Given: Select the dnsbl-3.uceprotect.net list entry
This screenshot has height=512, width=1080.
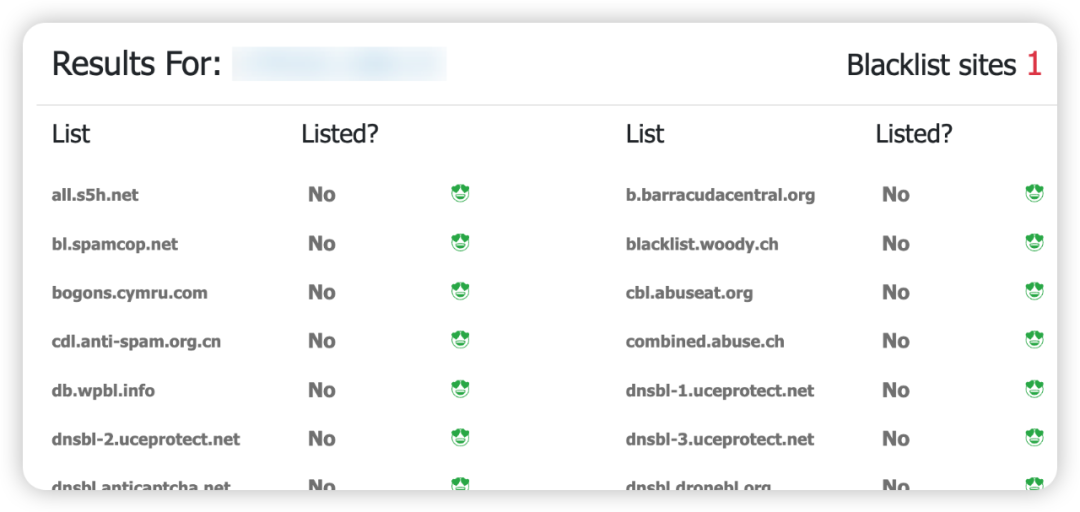Looking at the screenshot, I should point(720,440).
